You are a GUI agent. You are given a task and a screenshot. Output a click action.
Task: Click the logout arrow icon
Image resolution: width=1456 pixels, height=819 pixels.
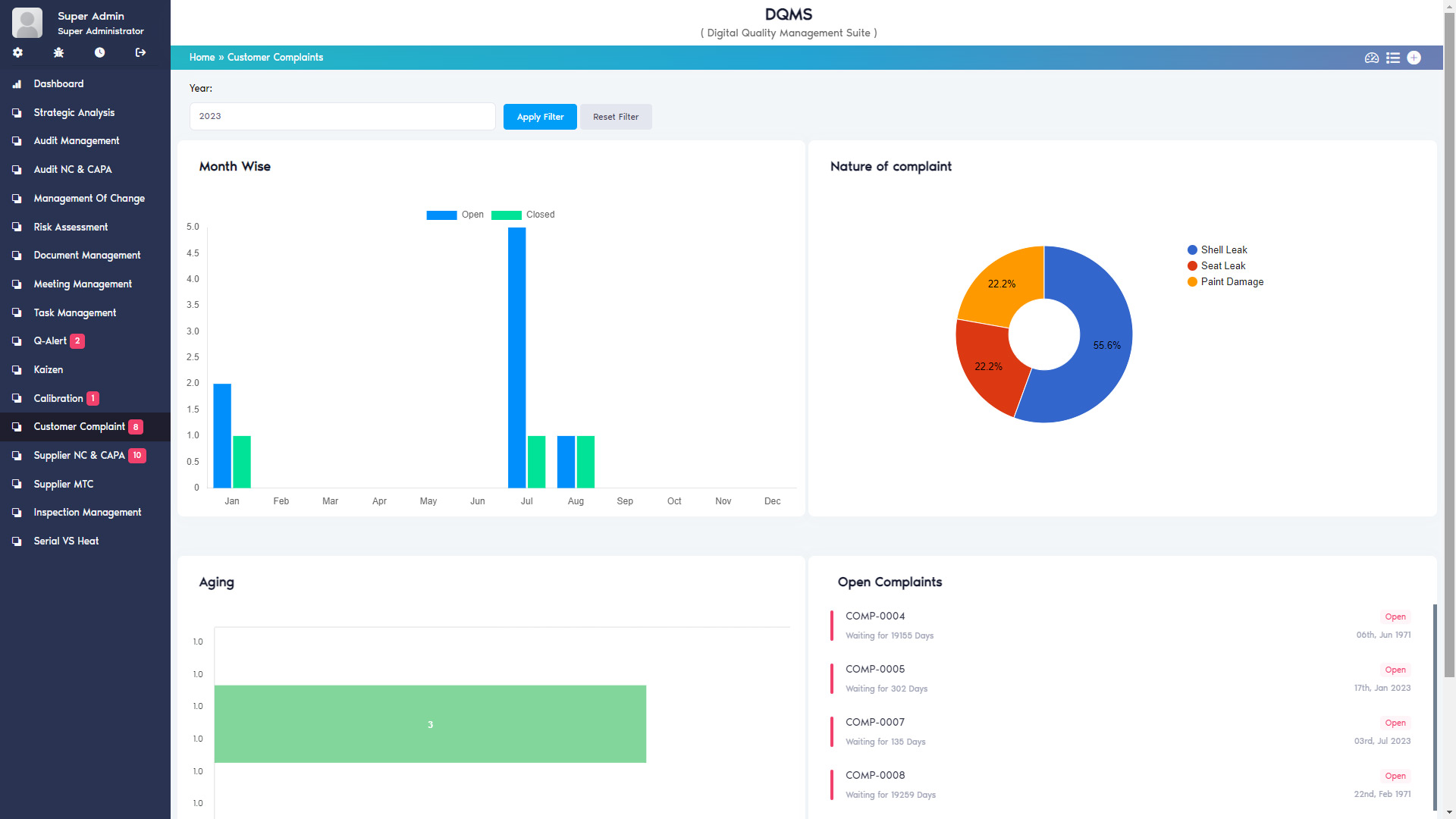(140, 52)
